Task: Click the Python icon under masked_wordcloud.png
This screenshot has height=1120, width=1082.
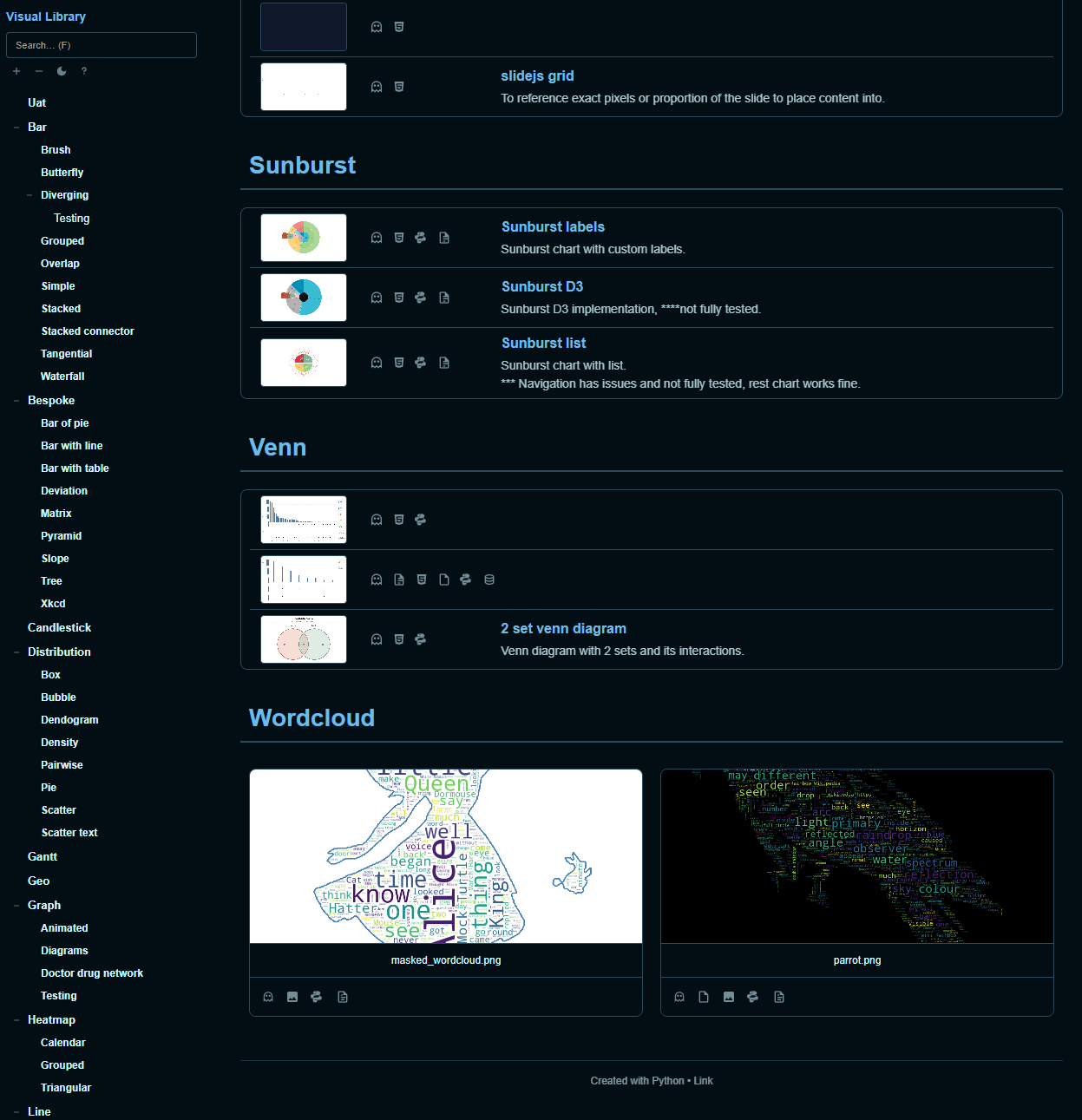Action: (316, 996)
